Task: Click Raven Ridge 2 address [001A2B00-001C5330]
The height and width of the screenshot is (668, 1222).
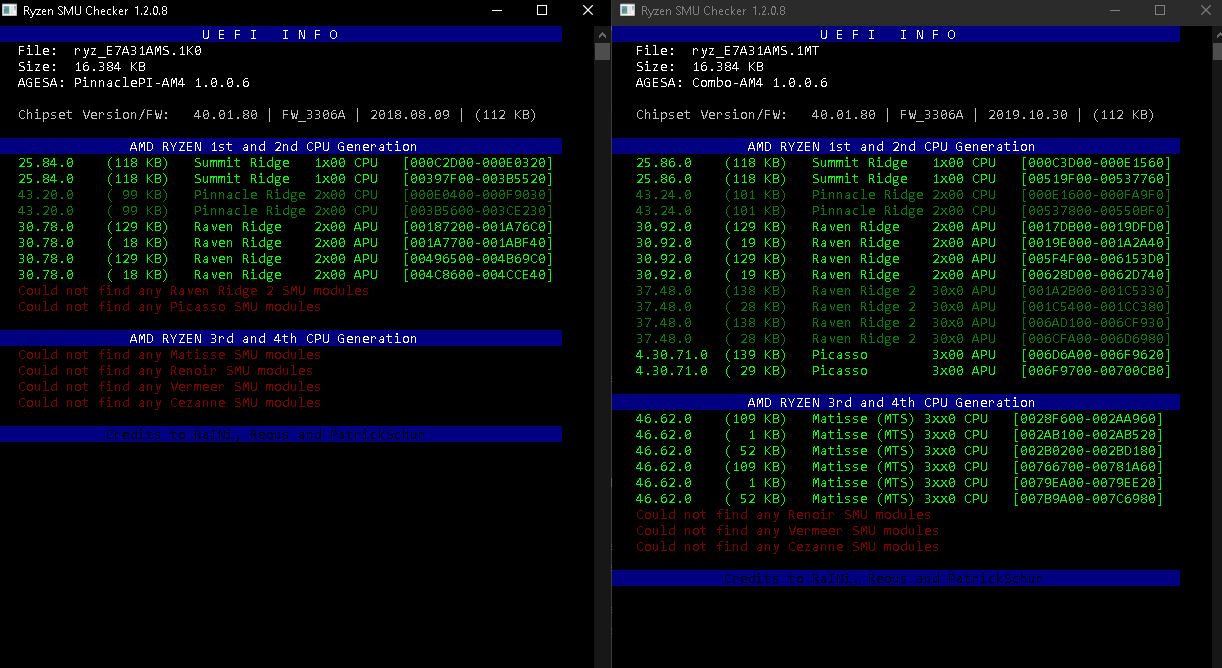Action: tap(1095, 290)
